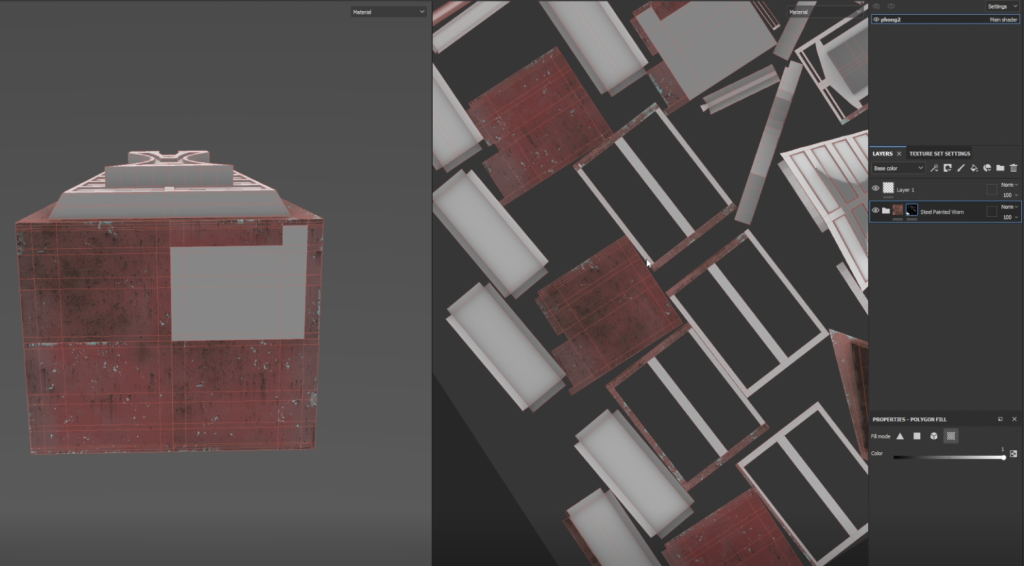The width and height of the screenshot is (1024, 566).
Task: Click the smart material icon
Action: click(986, 168)
